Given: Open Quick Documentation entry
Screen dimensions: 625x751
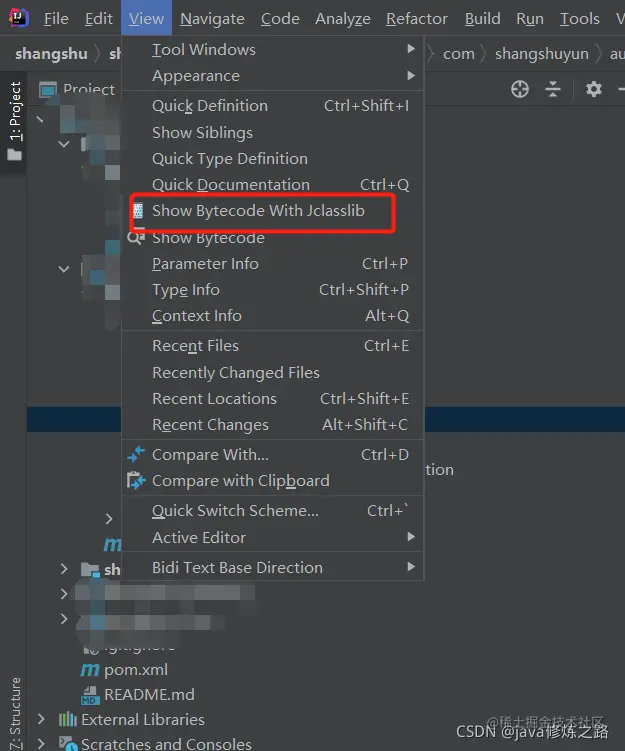Looking at the screenshot, I should [x=273, y=184].
